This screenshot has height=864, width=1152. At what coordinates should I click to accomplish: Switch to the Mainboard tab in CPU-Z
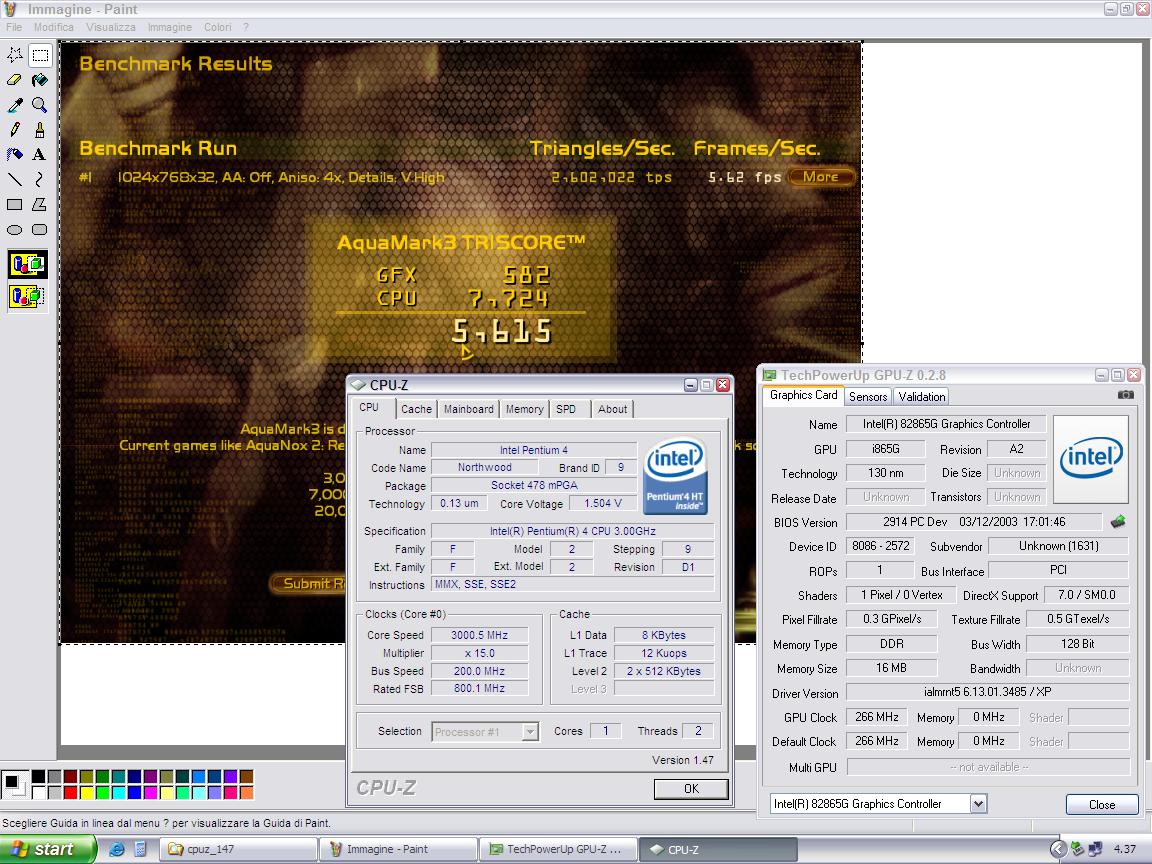[x=469, y=409]
